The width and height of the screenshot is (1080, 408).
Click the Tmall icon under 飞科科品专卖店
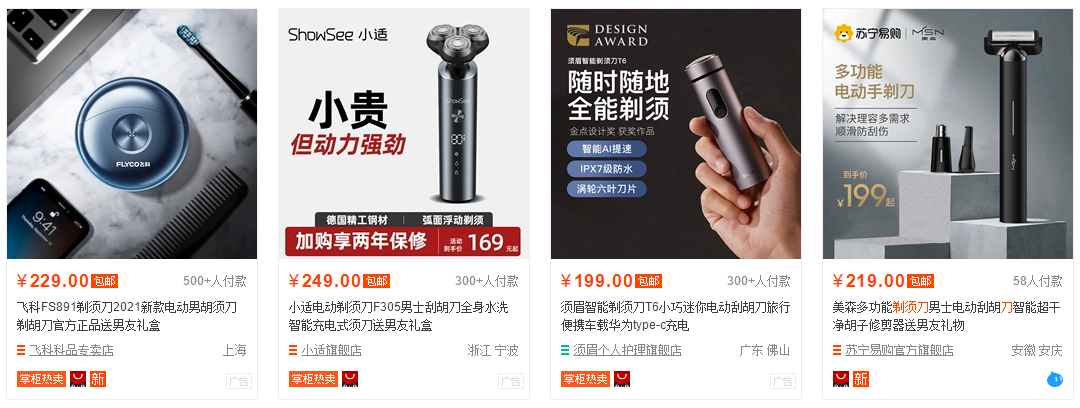point(78,379)
